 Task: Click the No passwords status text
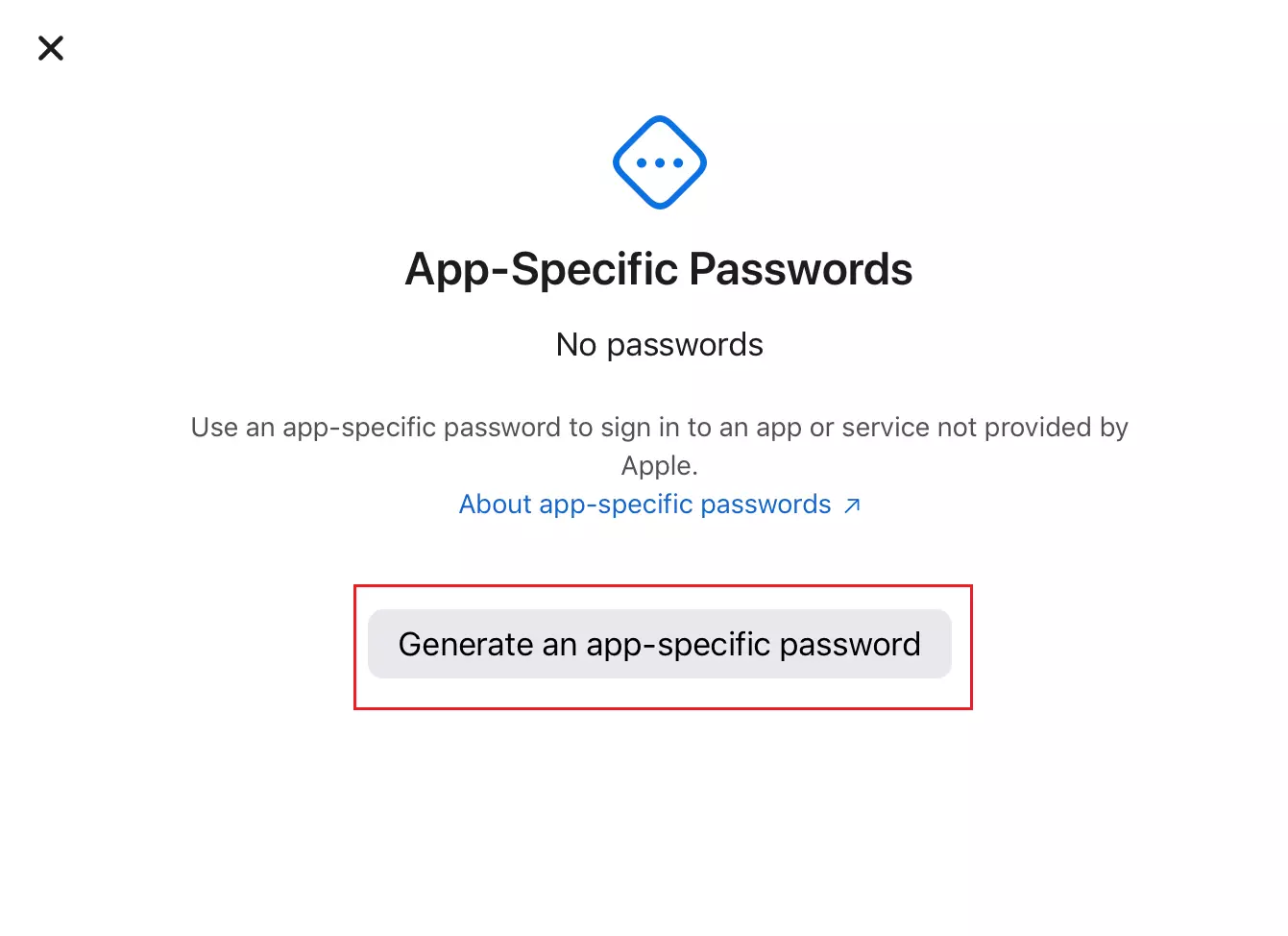point(660,345)
